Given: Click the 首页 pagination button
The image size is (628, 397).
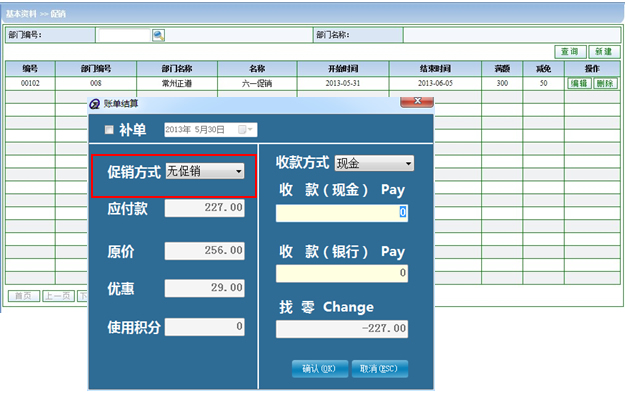Looking at the screenshot, I should tap(24, 296).
